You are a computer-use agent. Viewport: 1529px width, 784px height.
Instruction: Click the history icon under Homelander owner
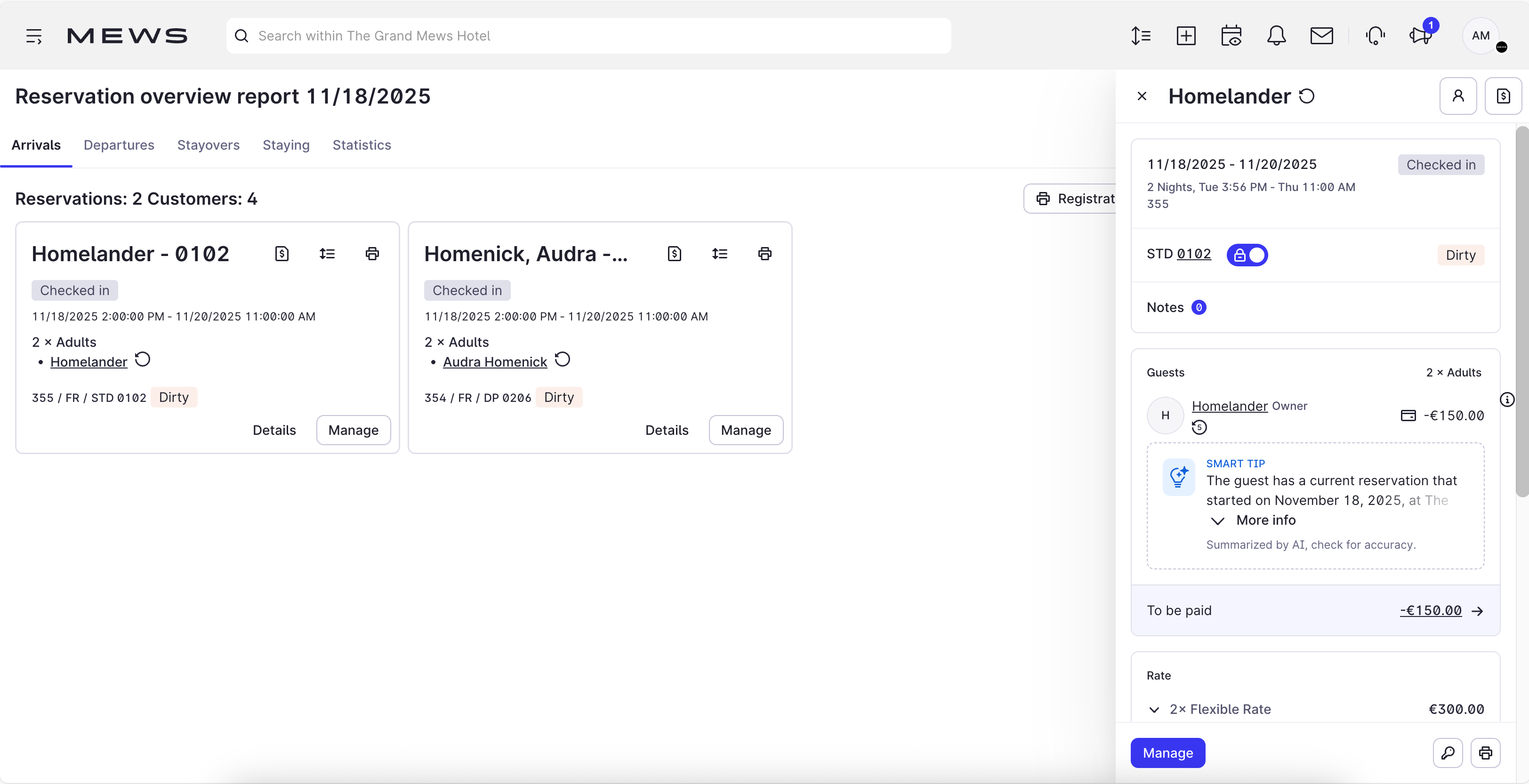coord(1199,427)
